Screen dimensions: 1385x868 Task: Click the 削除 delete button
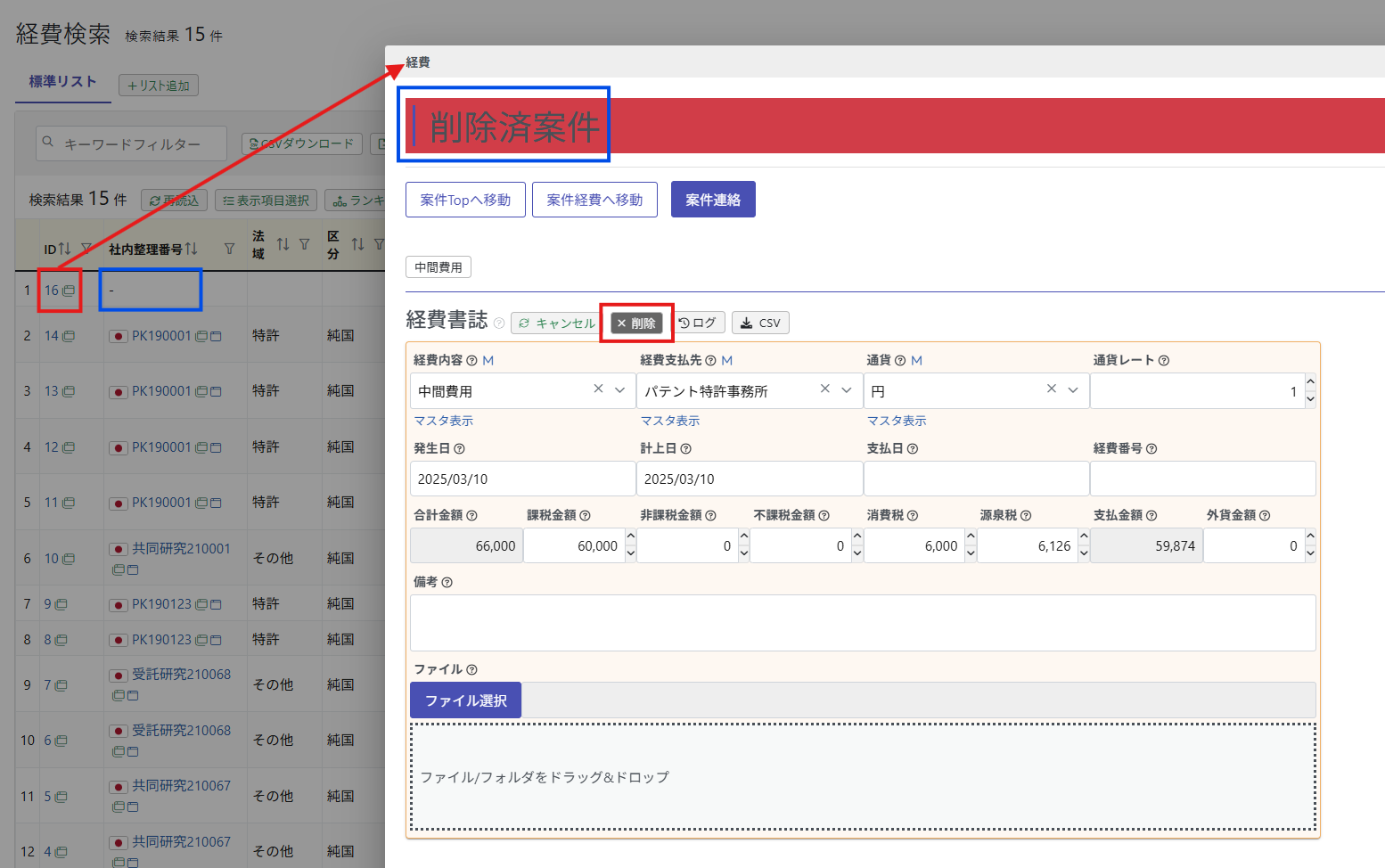coord(636,323)
